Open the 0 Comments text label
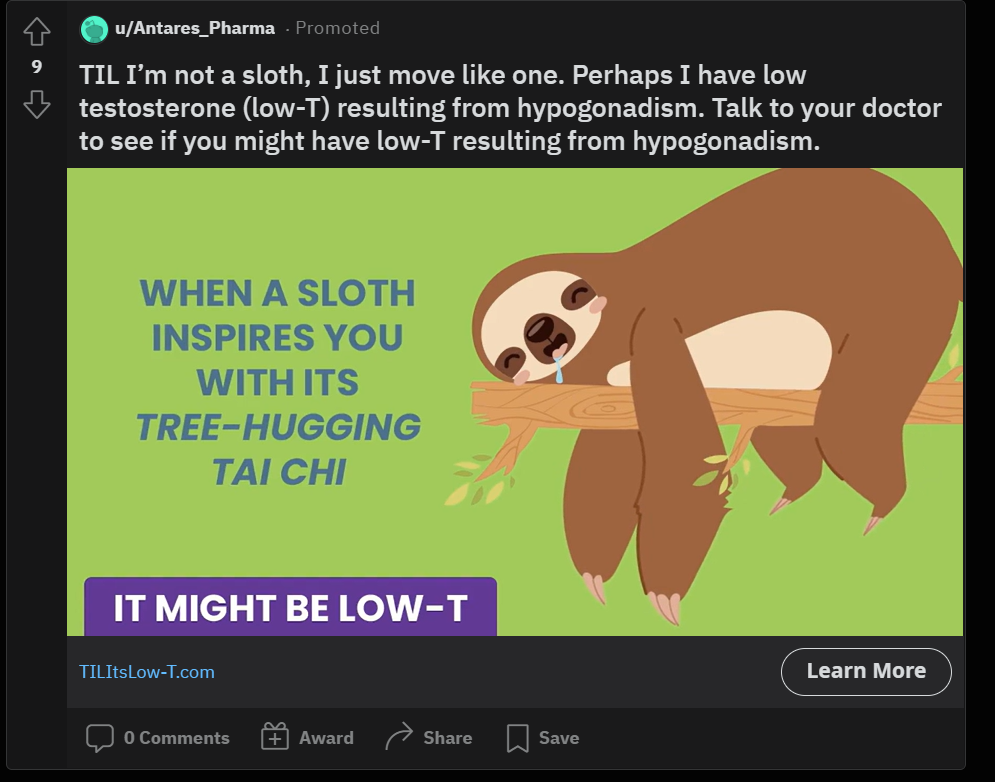995x782 pixels. click(x=176, y=738)
